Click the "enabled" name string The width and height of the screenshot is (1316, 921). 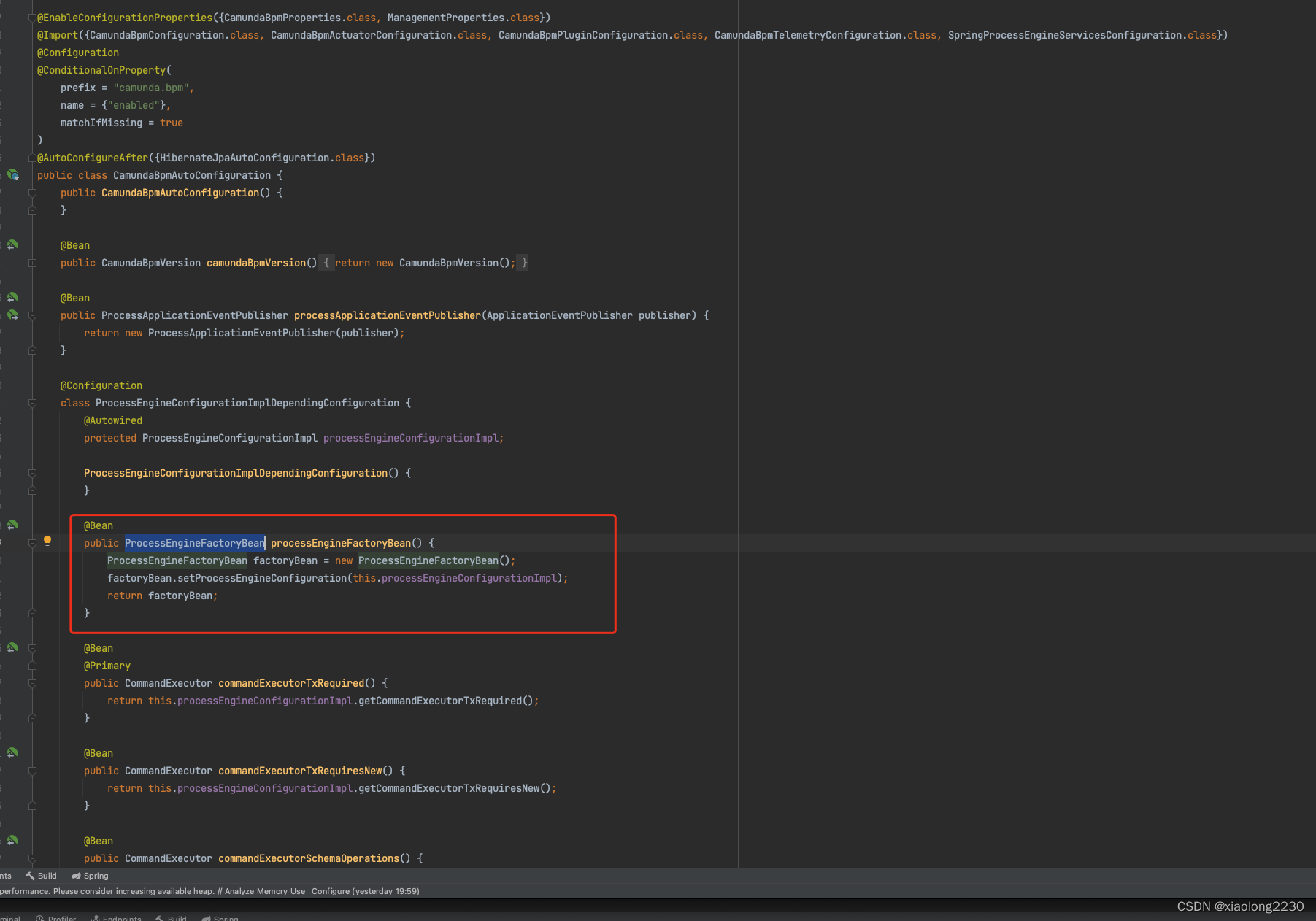(x=134, y=105)
